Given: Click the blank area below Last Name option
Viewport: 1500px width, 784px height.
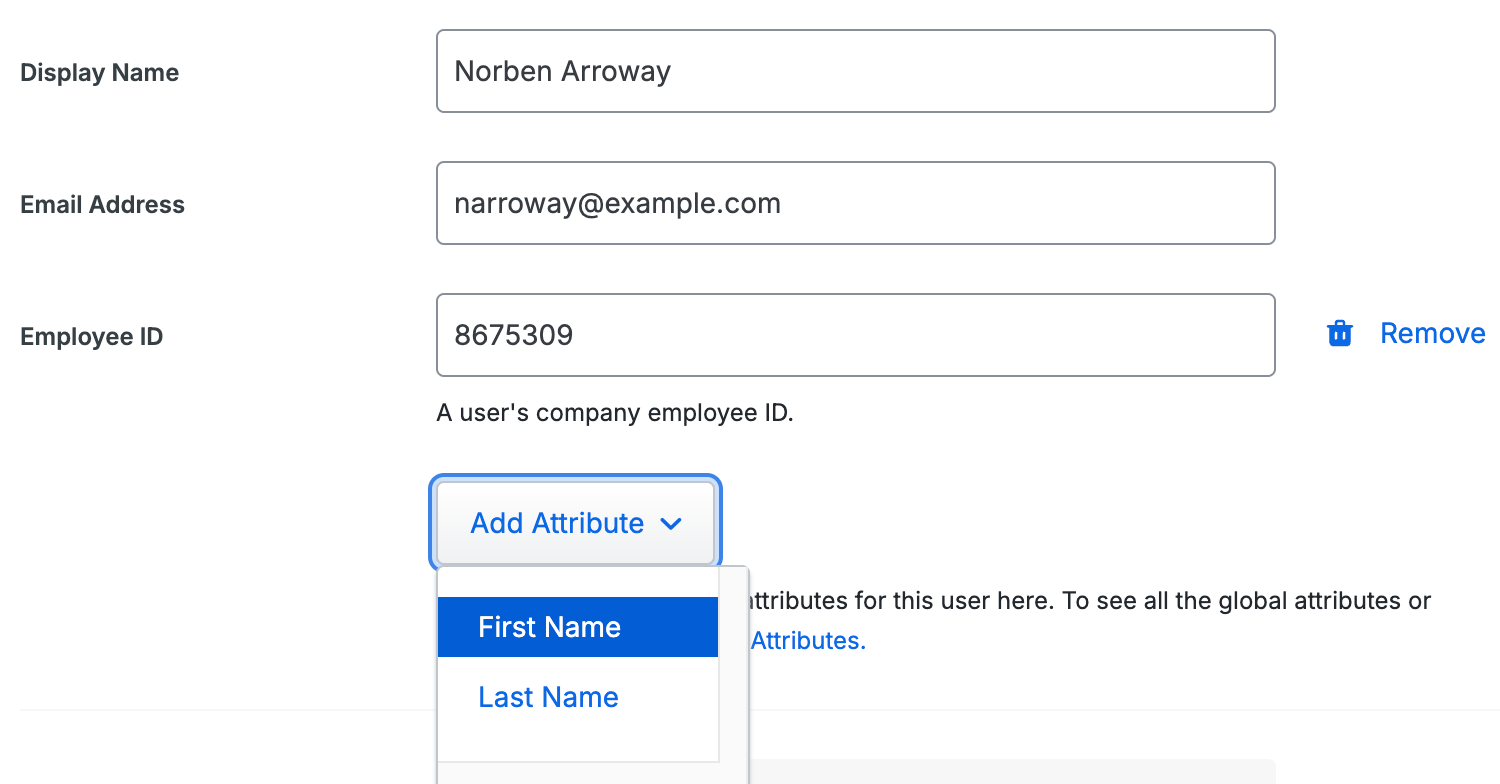Looking at the screenshot, I should click(x=577, y=742).
